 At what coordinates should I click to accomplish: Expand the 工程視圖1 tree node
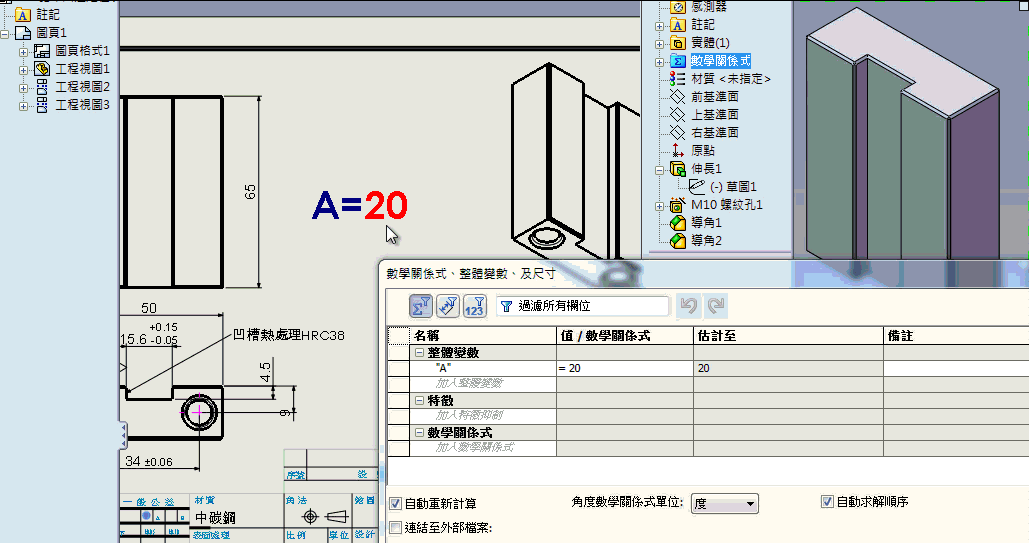23,70
